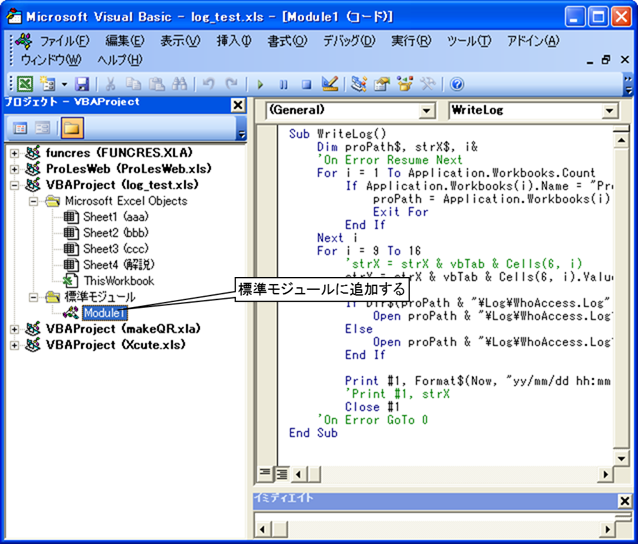This screenshot has width=638, height=544.
Task: Click the Reset stop icon
Action: 306,85
